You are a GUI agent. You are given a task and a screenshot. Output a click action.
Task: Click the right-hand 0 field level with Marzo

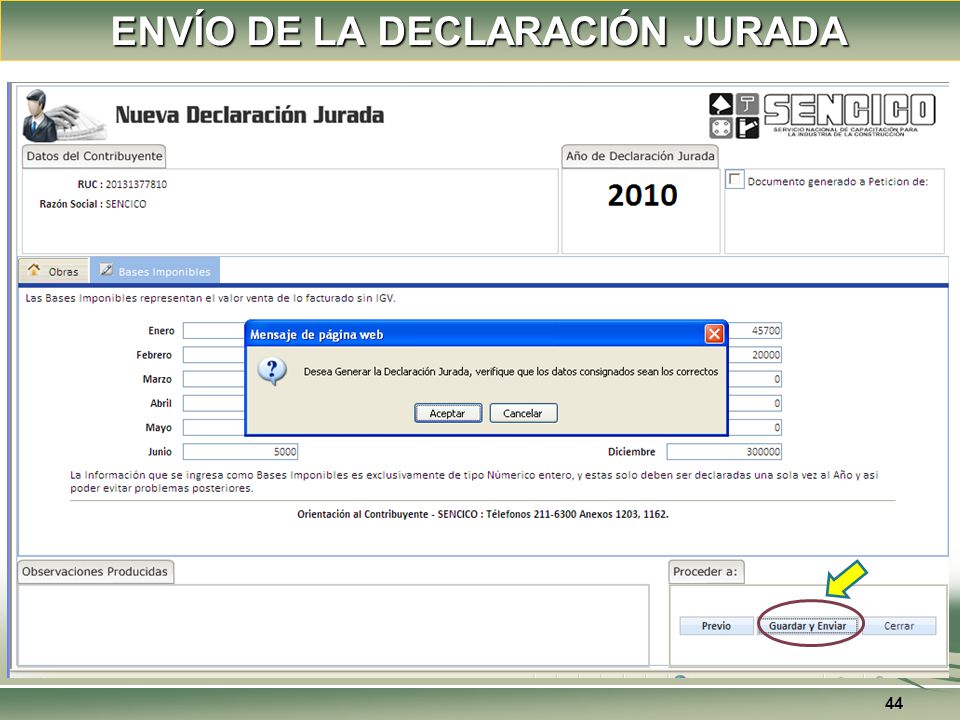coord(755,379)
